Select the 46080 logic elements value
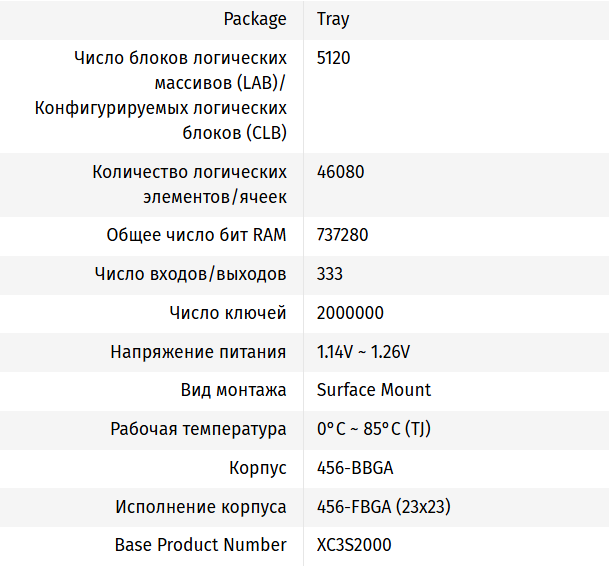The image size is (609, 570). (340, 172)
